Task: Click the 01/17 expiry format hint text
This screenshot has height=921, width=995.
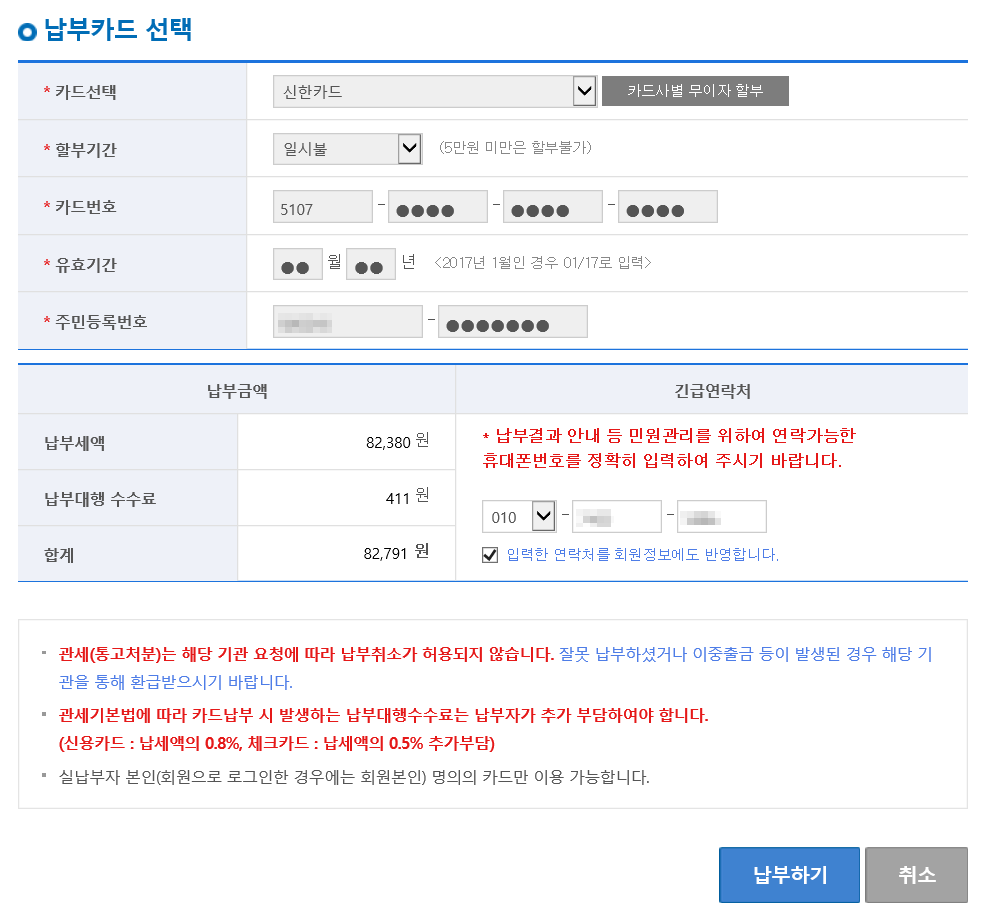Action: click(x=543, y=262)
